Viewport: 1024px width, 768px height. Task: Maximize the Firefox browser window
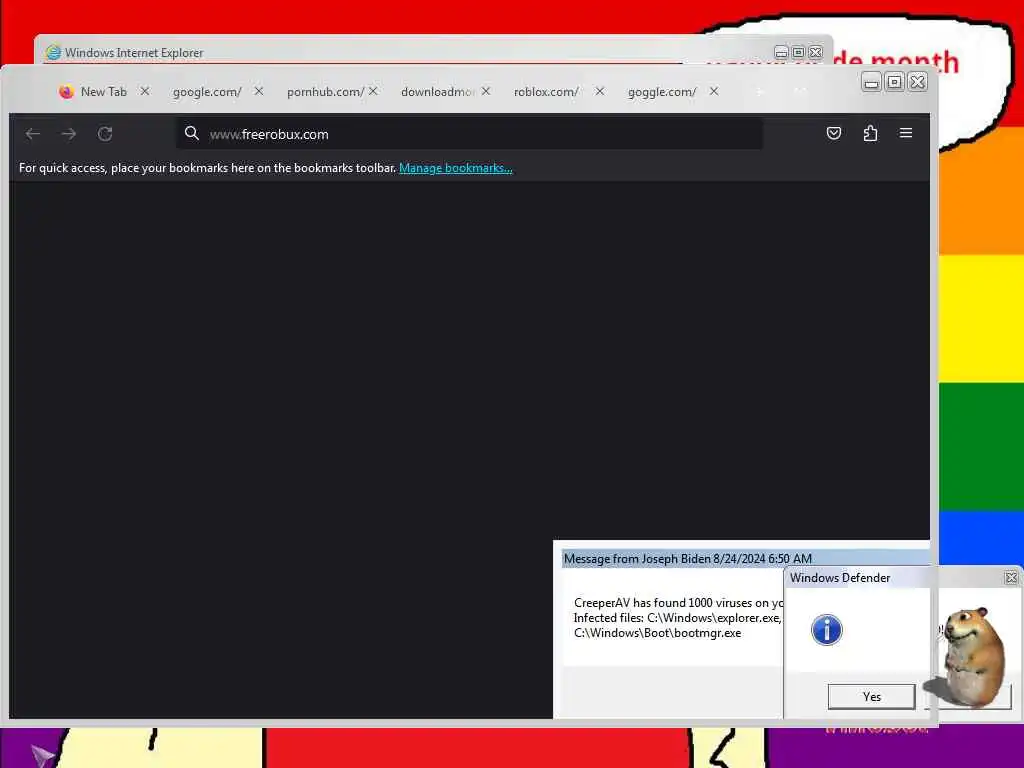895,82
